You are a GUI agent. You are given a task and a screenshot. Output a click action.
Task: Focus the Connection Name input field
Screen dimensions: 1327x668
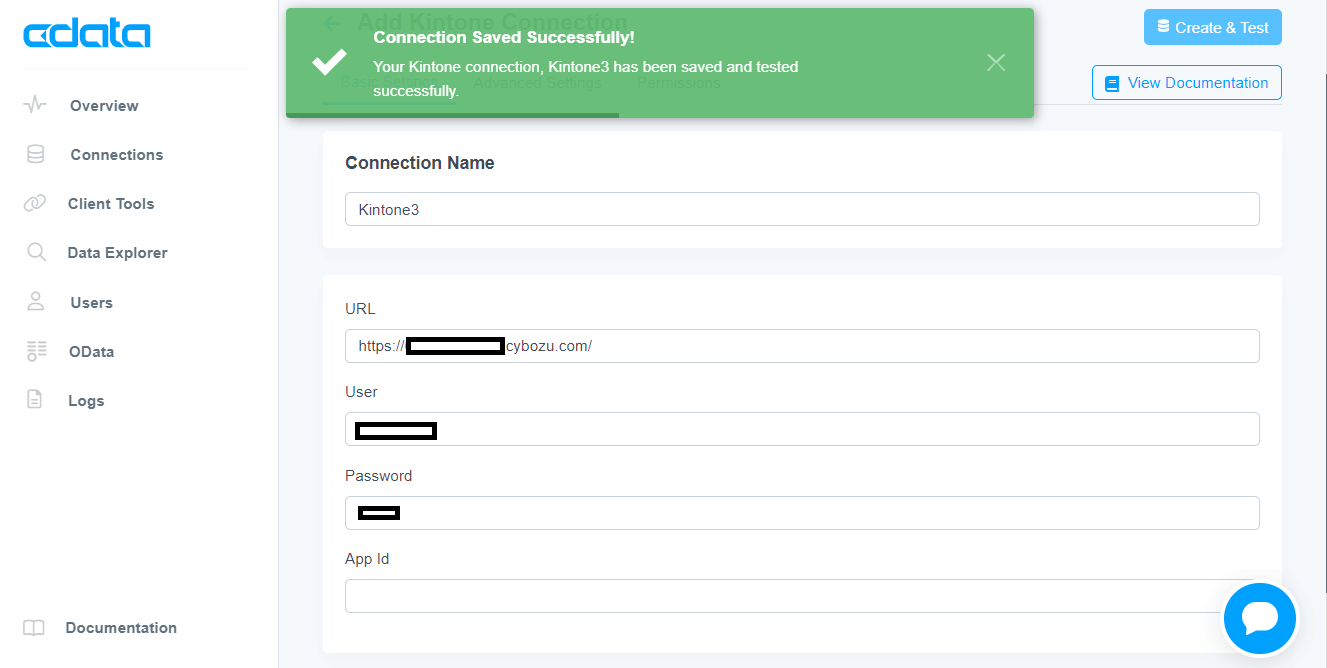click(x=801, y=209)
